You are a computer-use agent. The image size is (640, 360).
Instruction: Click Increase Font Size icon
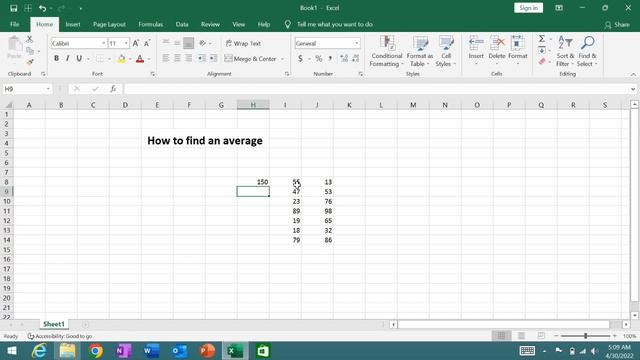point(136,43)
